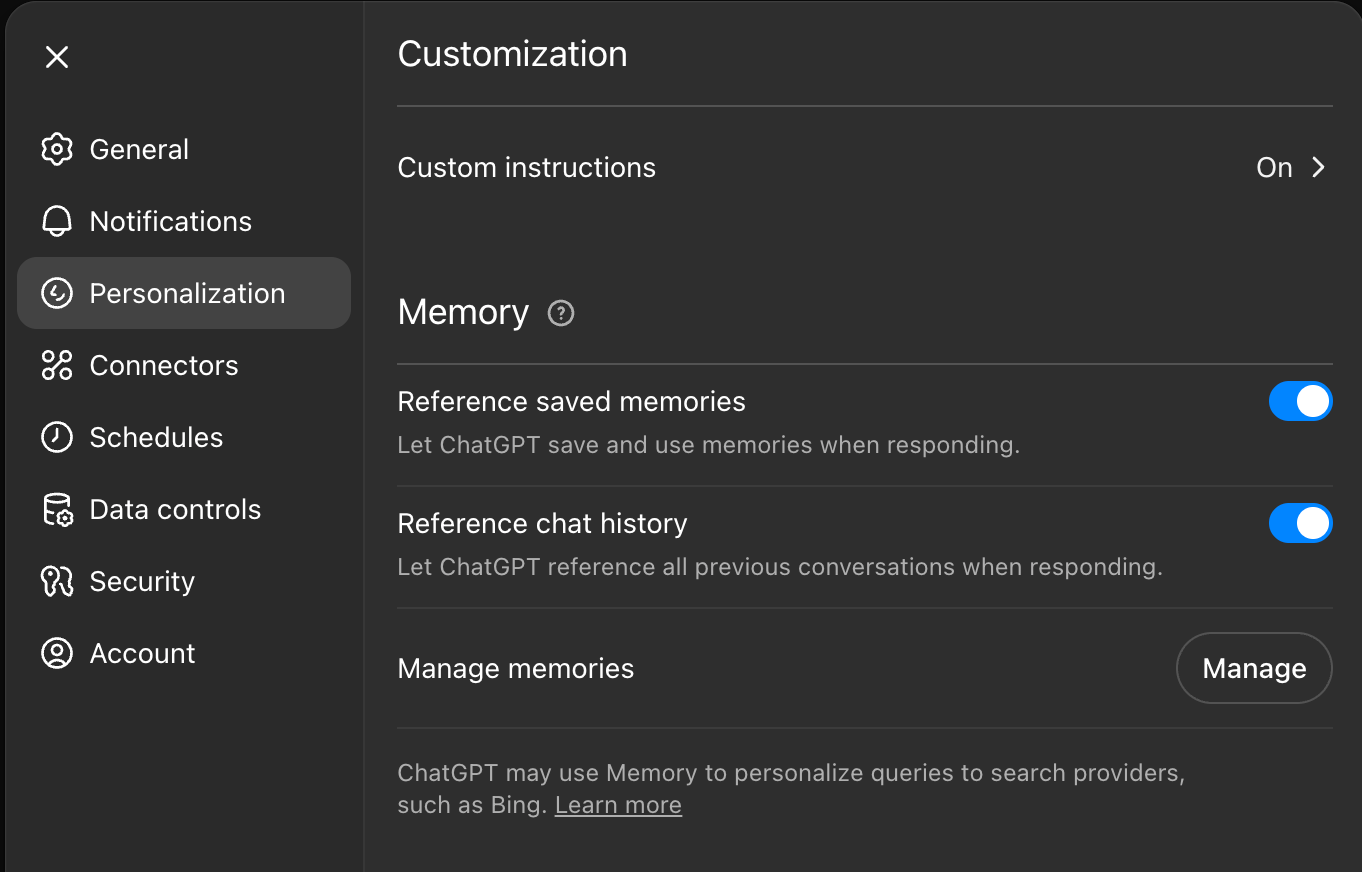The width and height of the screenshot is (1362, 872).
Task: Click the Manage memories button
Action: pos(1254,668)
